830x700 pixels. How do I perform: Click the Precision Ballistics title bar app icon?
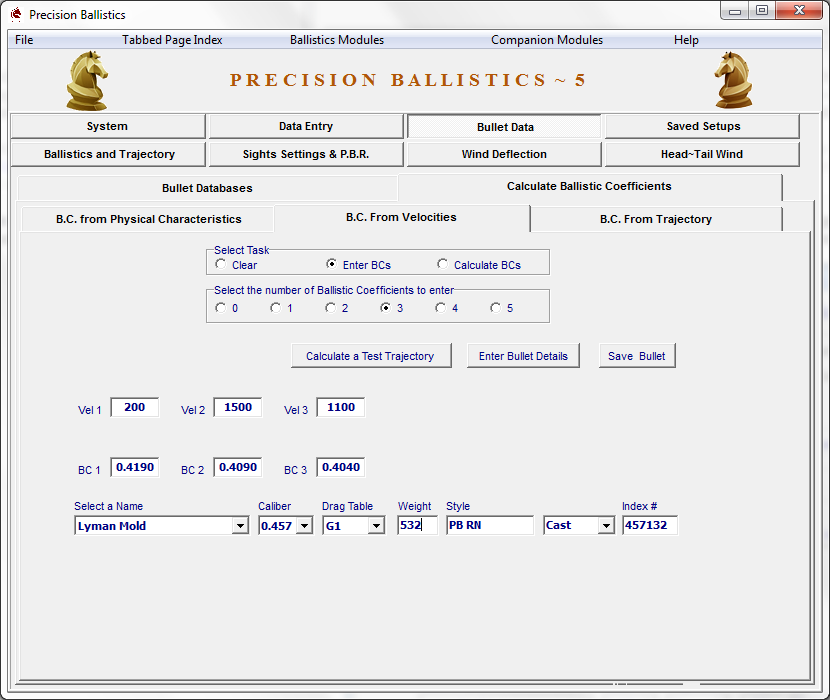coord(16,14)
